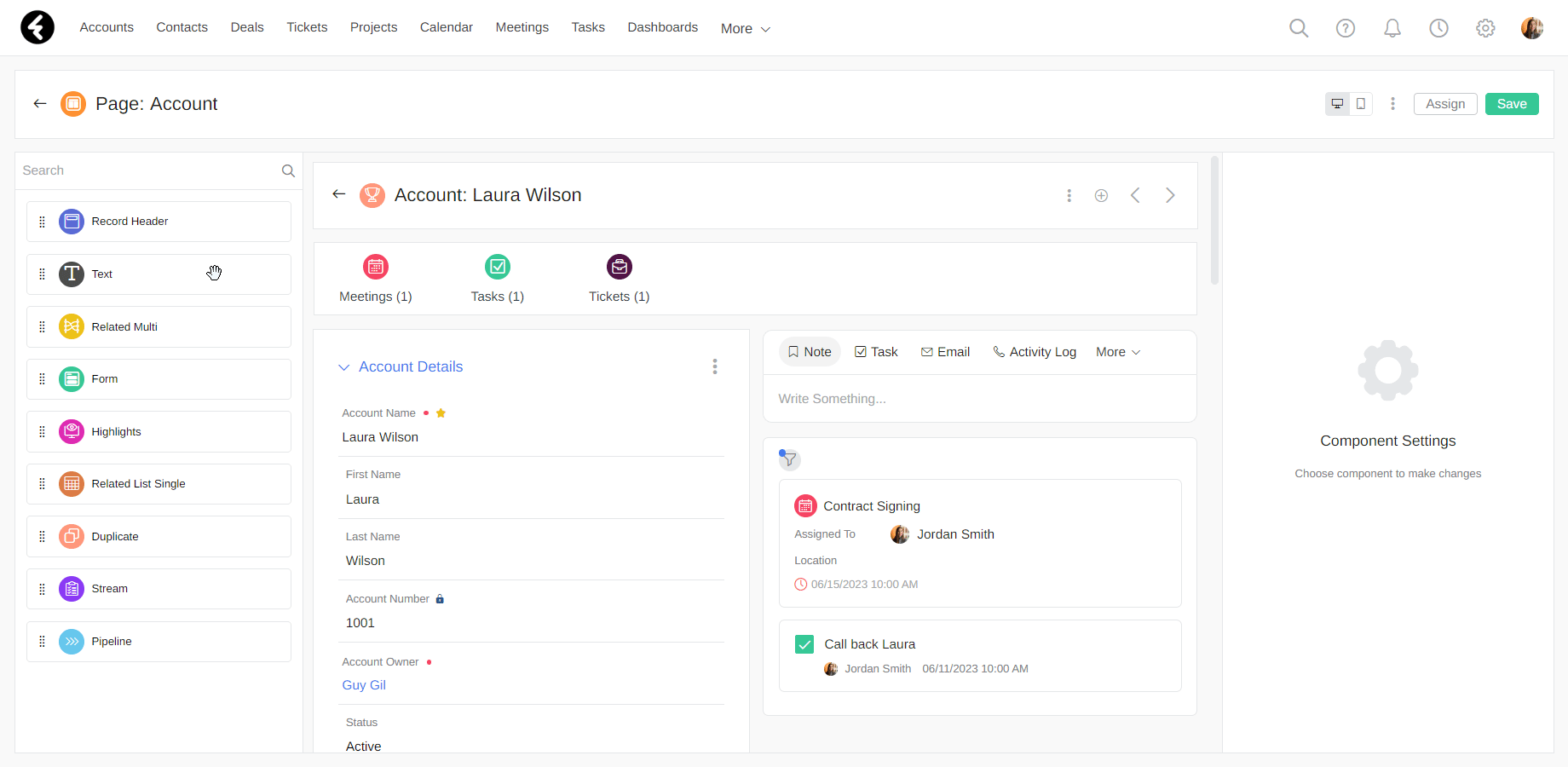Open the Projects menu
Image resolution: width=1568 pixels, height=767 pixels.
coord(374,27)
